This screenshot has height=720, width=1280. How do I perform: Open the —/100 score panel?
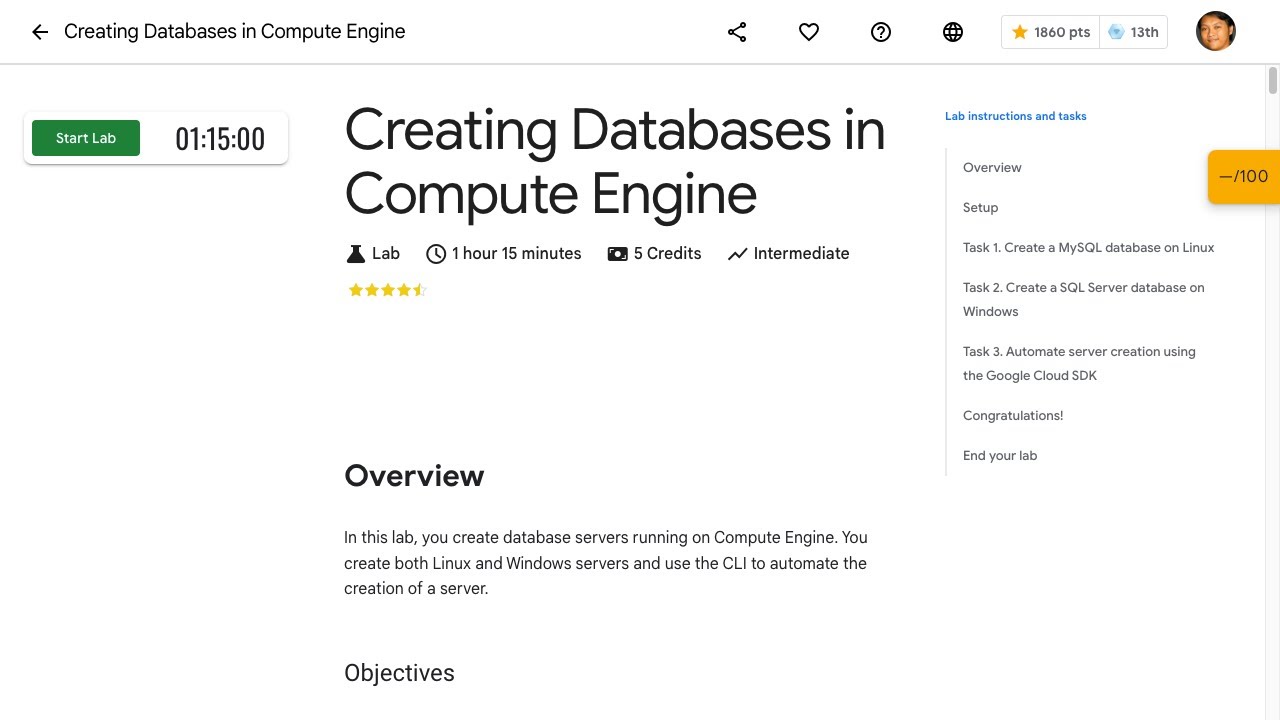pos(1244,177)
